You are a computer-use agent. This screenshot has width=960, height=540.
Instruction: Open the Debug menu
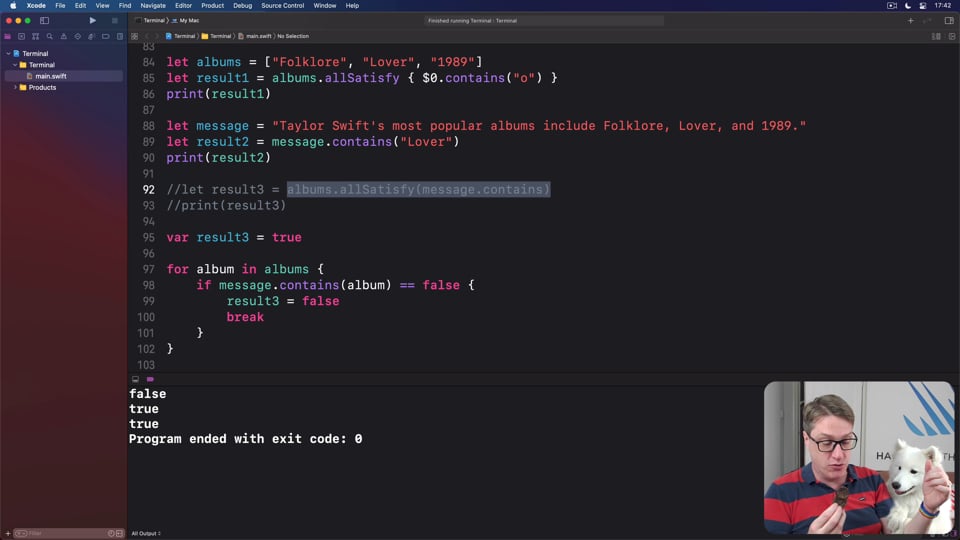(242, 6)
